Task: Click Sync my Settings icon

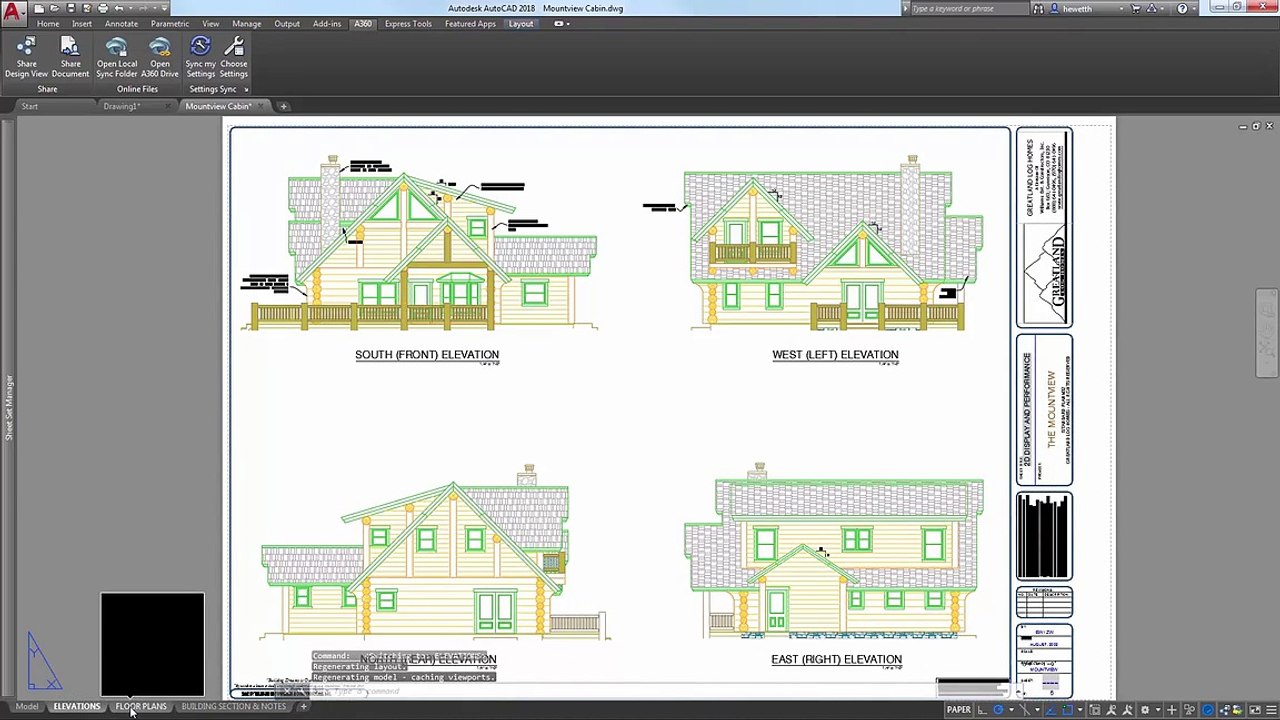Action: coord(200,57)
